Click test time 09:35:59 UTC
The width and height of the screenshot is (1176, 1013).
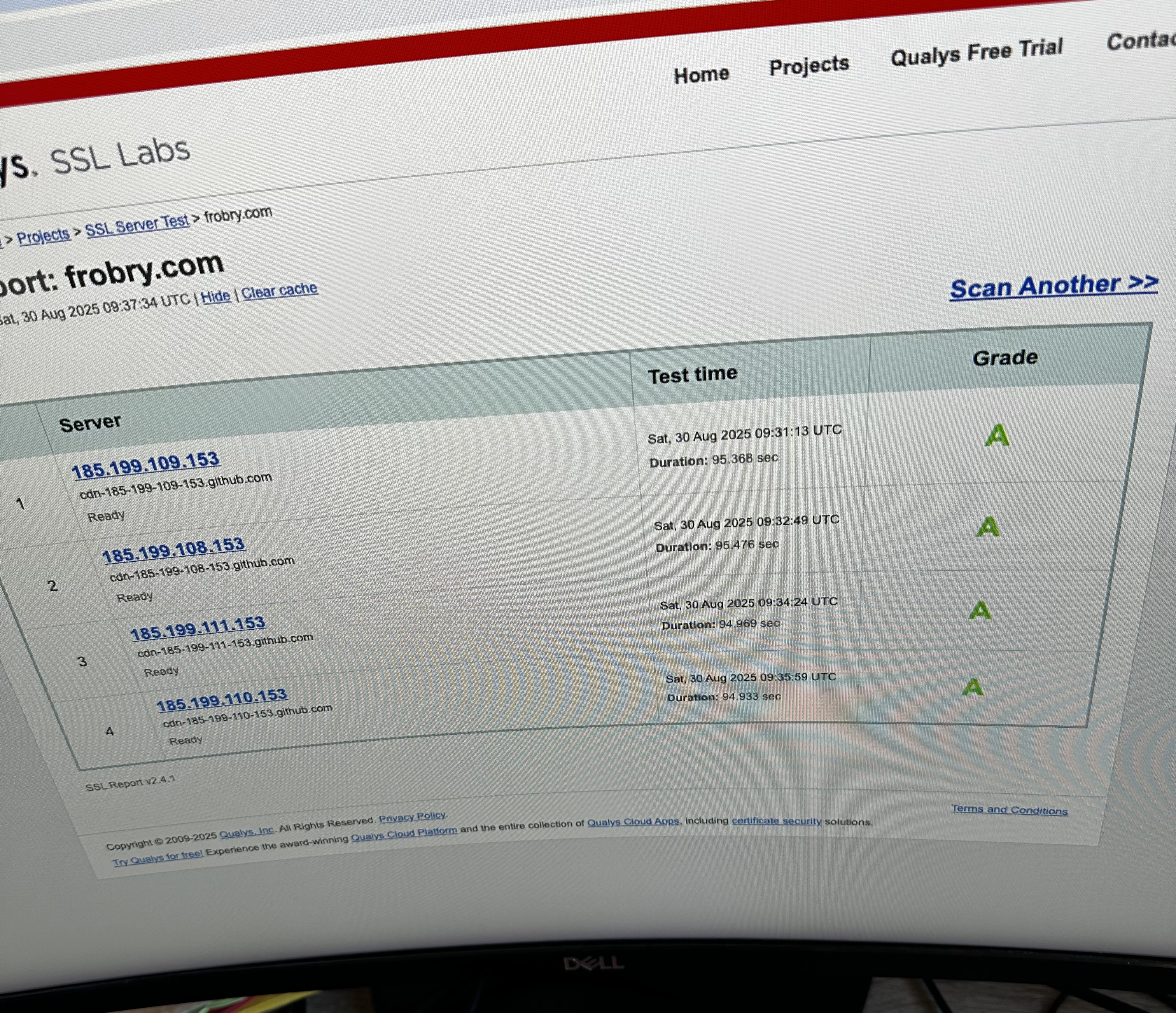[x=750, y=678]
